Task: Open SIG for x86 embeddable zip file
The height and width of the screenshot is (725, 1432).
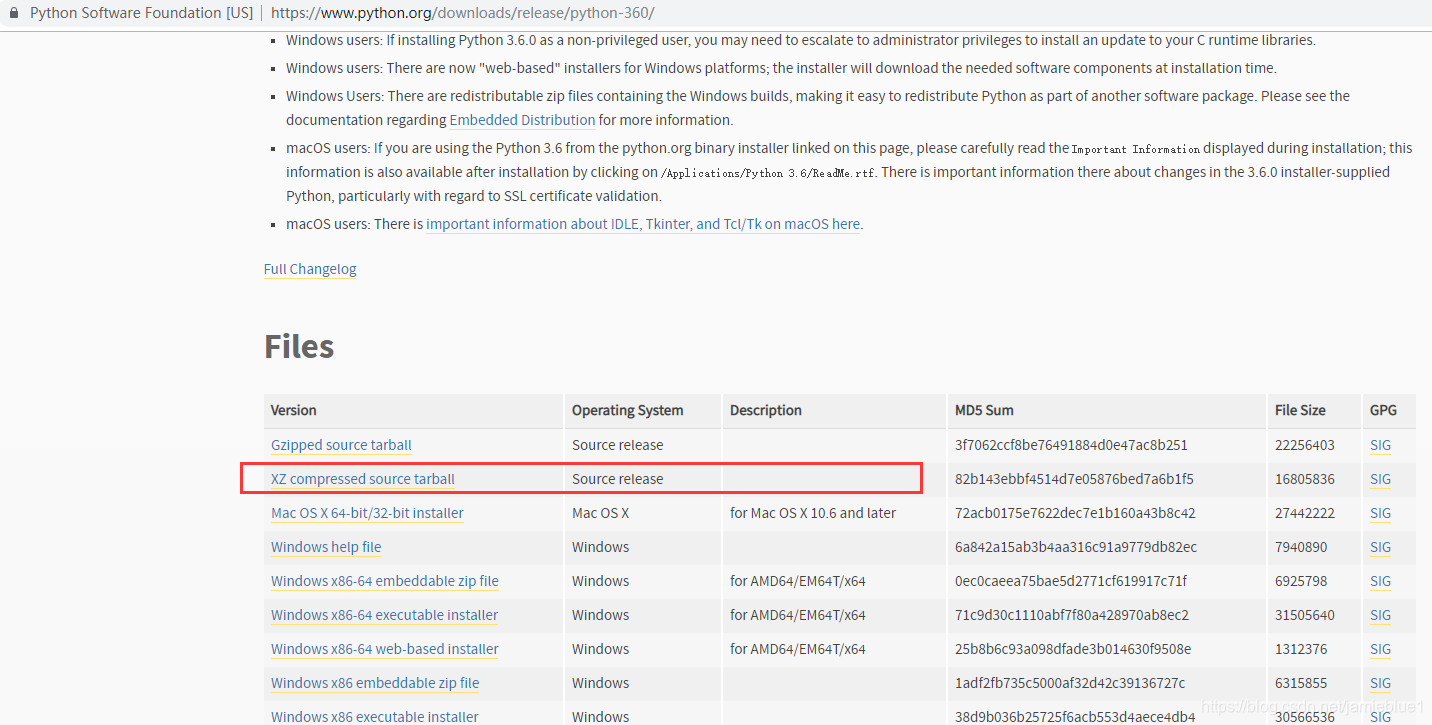Action: 1380,683
